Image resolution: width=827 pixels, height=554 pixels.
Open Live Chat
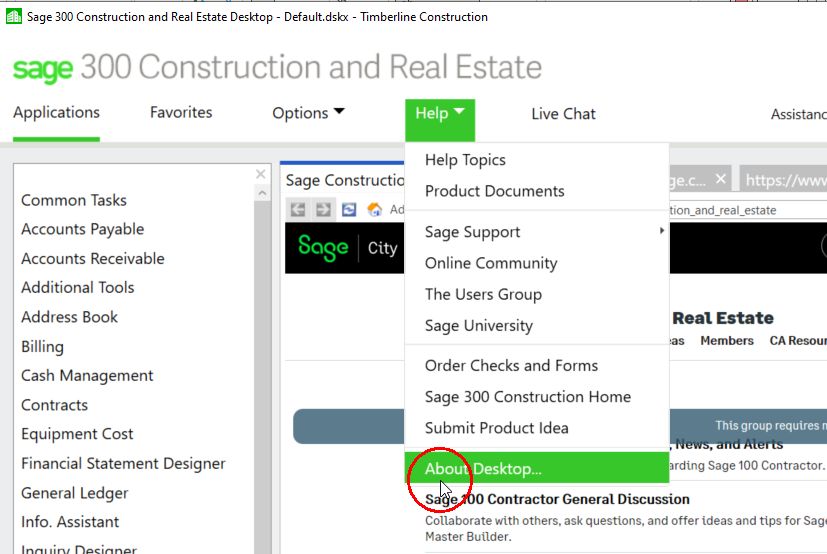click(x=563, y=113)
